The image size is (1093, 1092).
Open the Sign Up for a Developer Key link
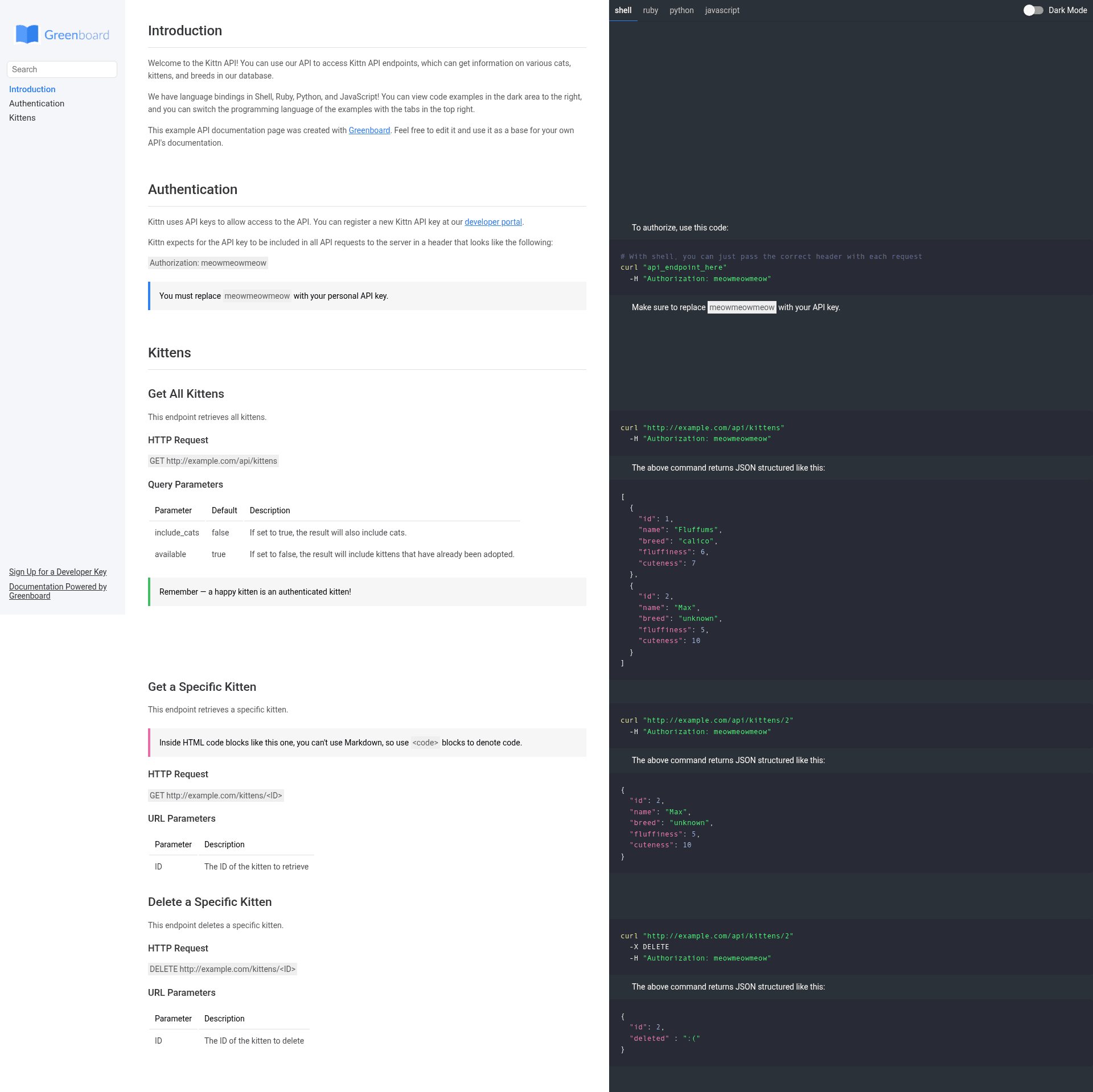pyautogui.click(x=58, y=572)
